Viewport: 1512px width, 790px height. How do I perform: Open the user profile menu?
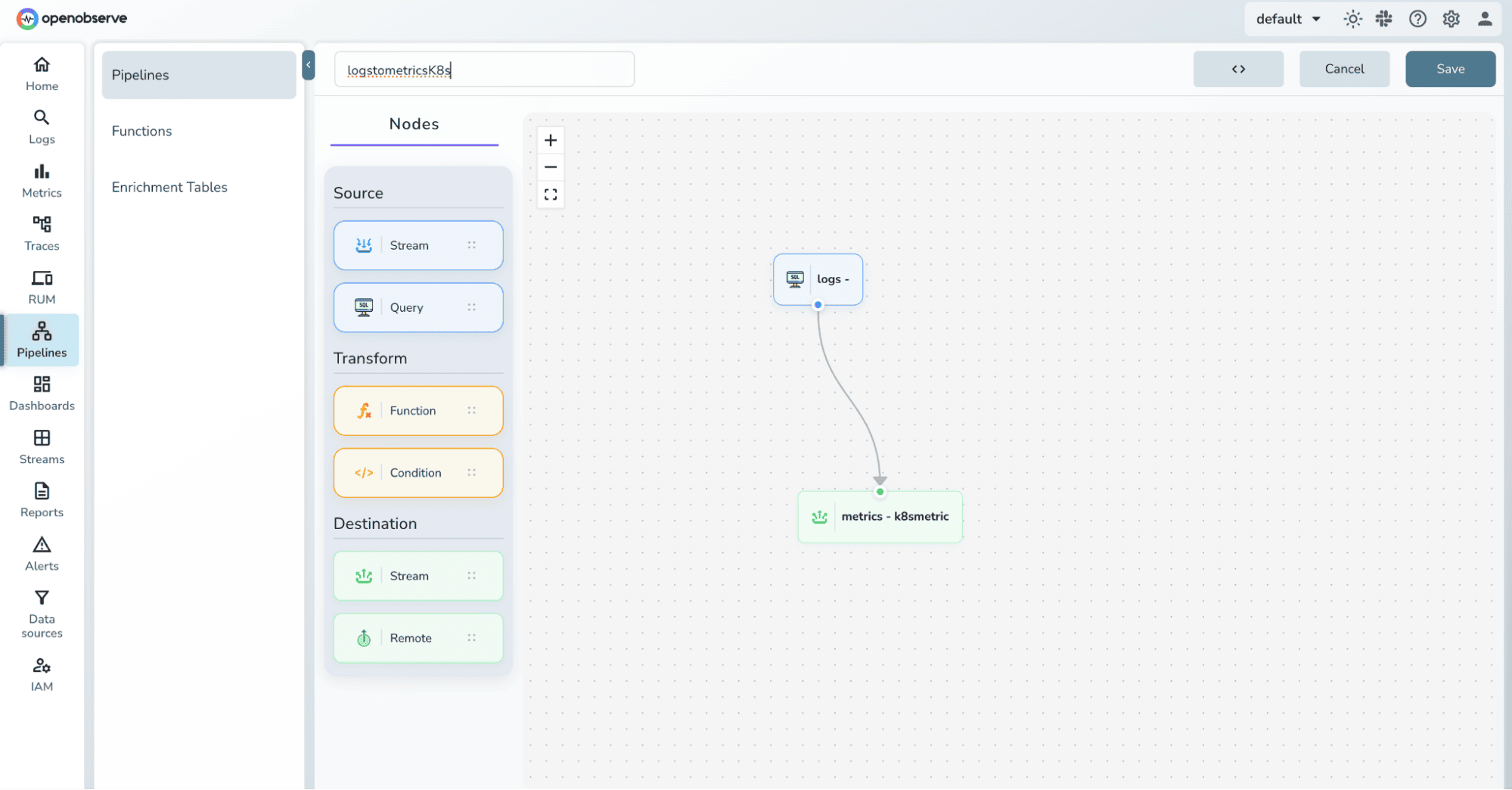1485,18
